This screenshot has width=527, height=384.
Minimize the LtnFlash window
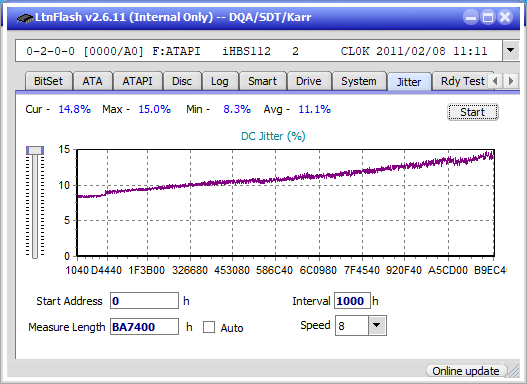[x=471, y=17]
